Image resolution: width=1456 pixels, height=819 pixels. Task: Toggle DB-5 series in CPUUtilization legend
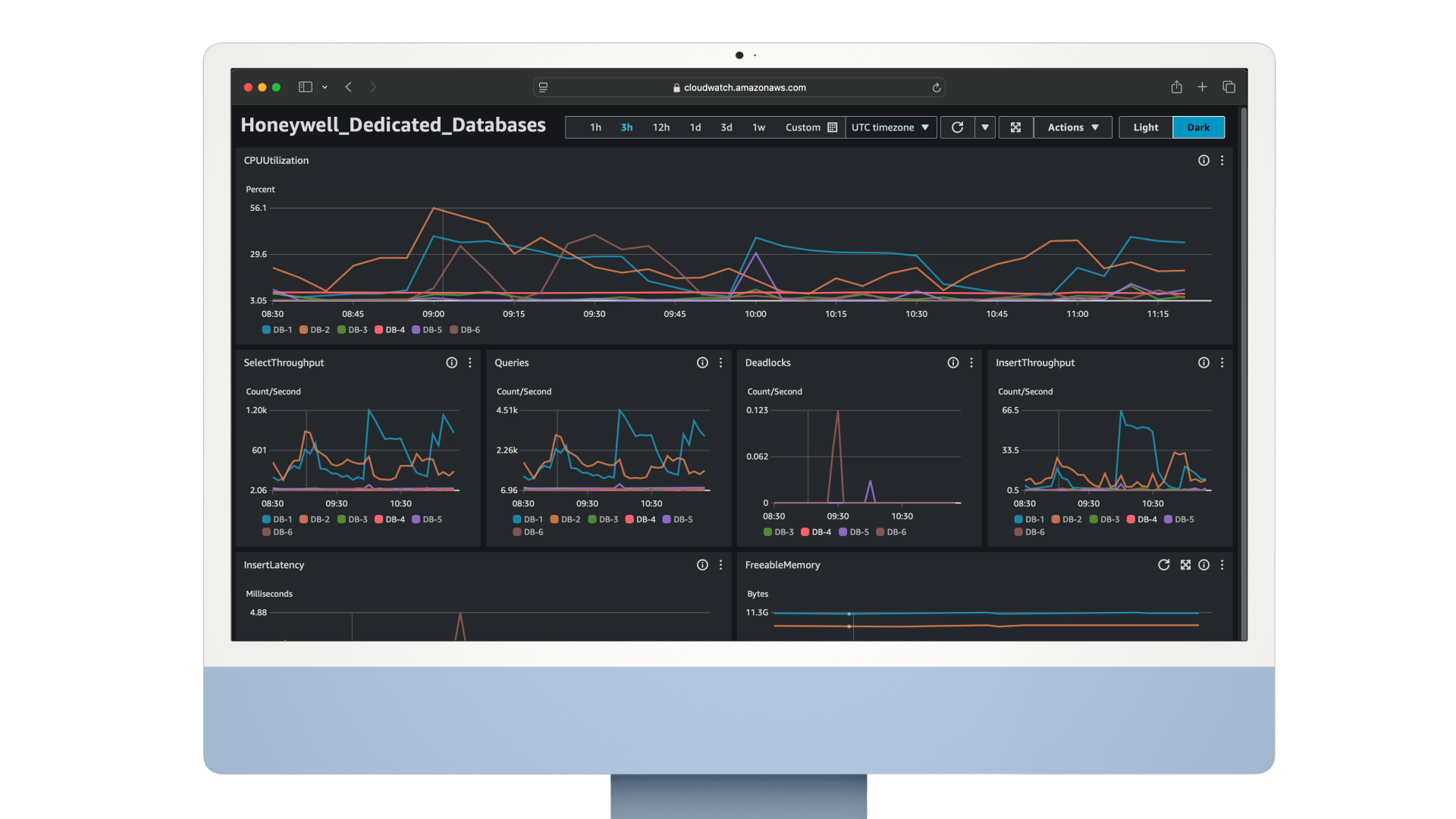coord(427,330)
